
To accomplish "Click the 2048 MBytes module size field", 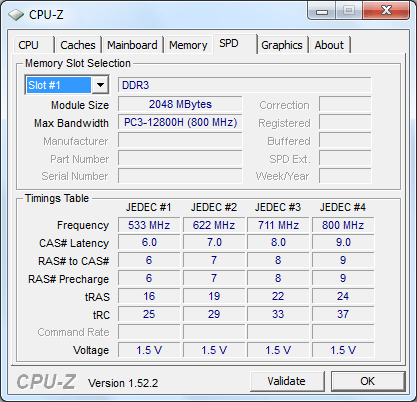I will tap(180, 104).
